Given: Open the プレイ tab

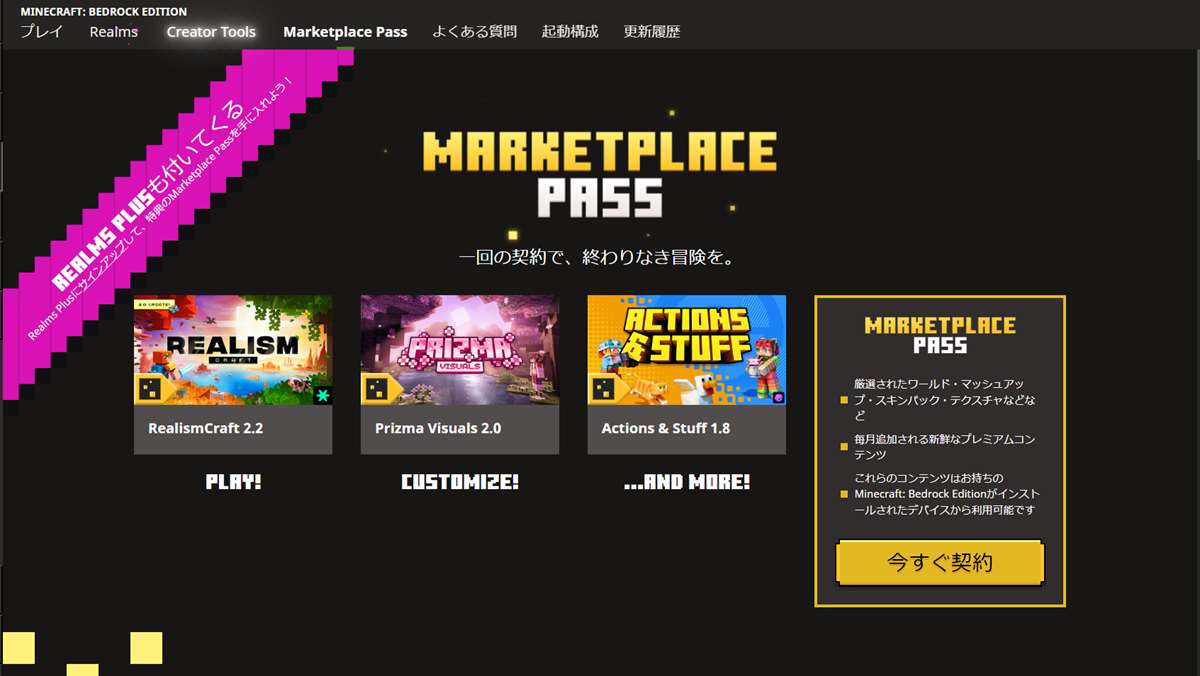Looking at the screenshot, I should pyautogui.click(x=41, y=32).
